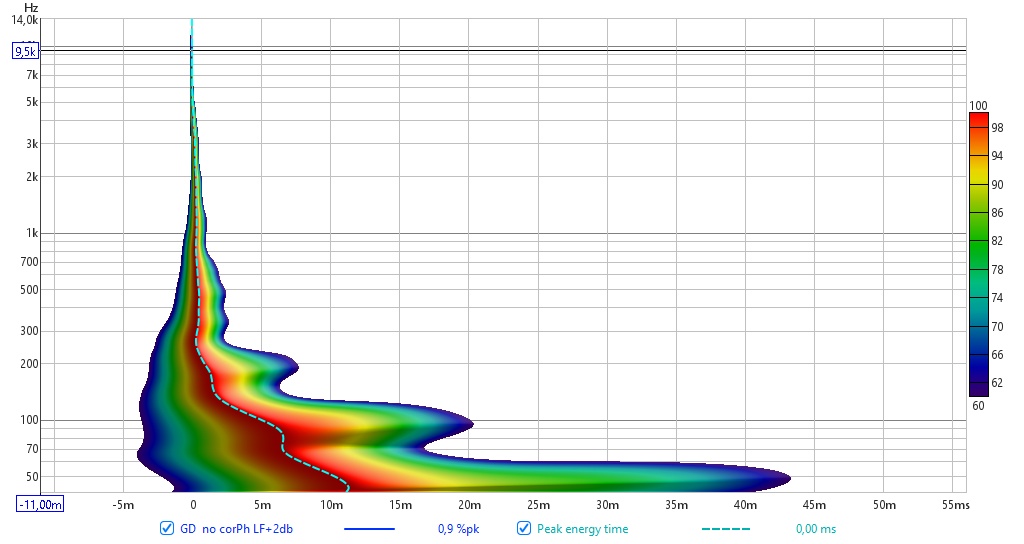Click the 74 label on color scale
1024x544 pixels.
tap(997, 298)
